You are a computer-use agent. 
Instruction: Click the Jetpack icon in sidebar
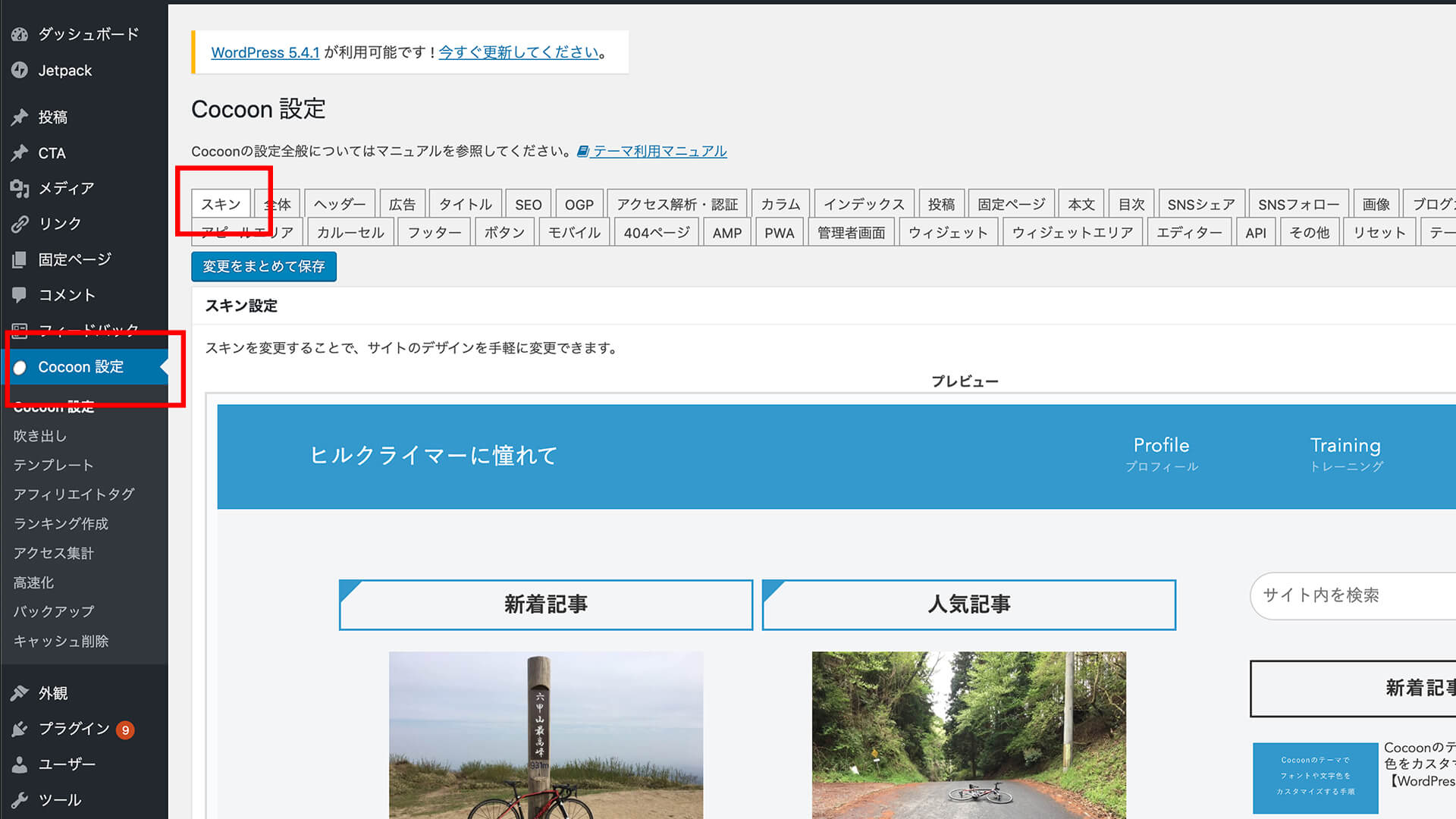[20, 71]
